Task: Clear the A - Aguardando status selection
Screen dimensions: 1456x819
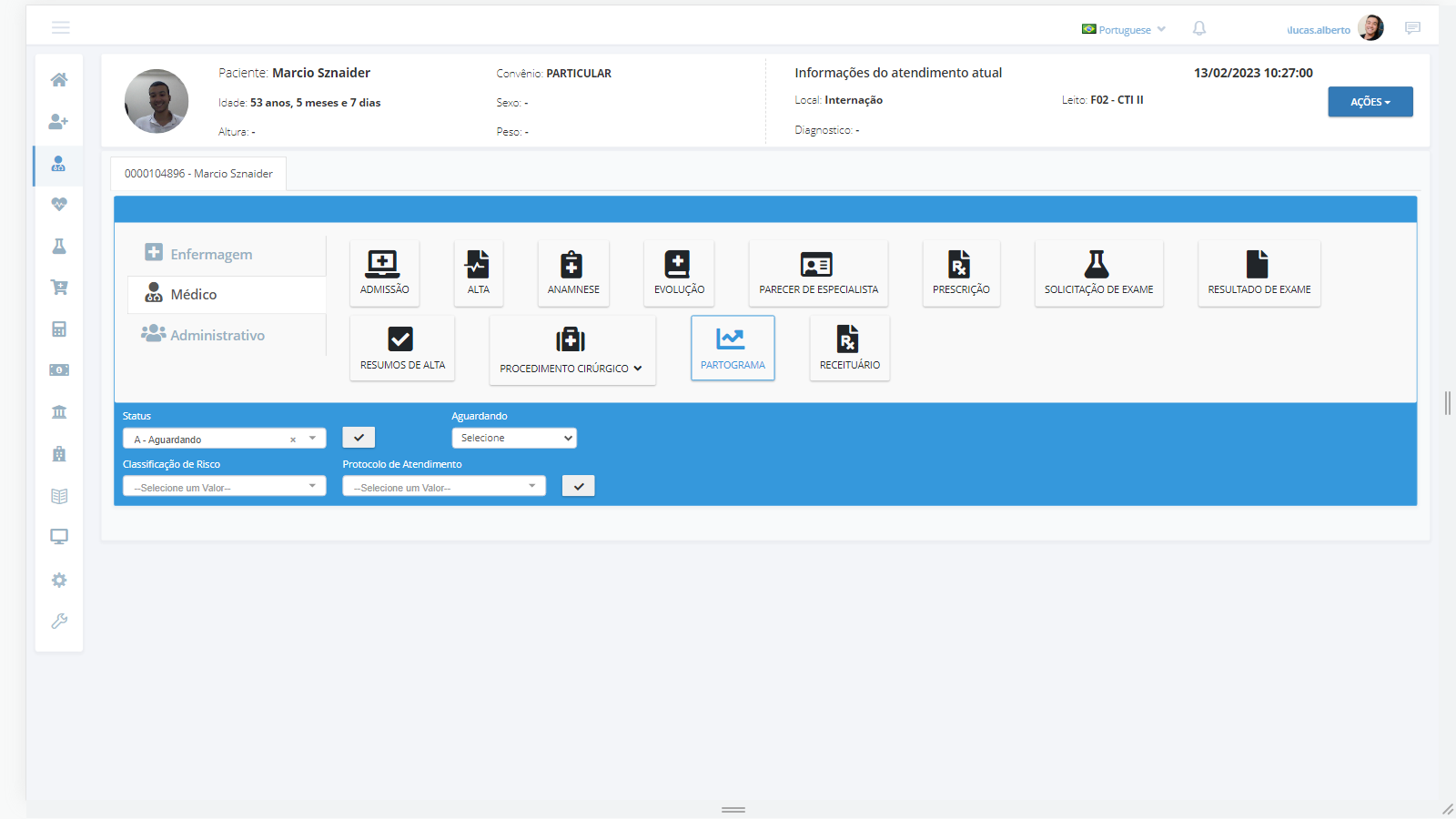Action: click(x=293, y=440)
